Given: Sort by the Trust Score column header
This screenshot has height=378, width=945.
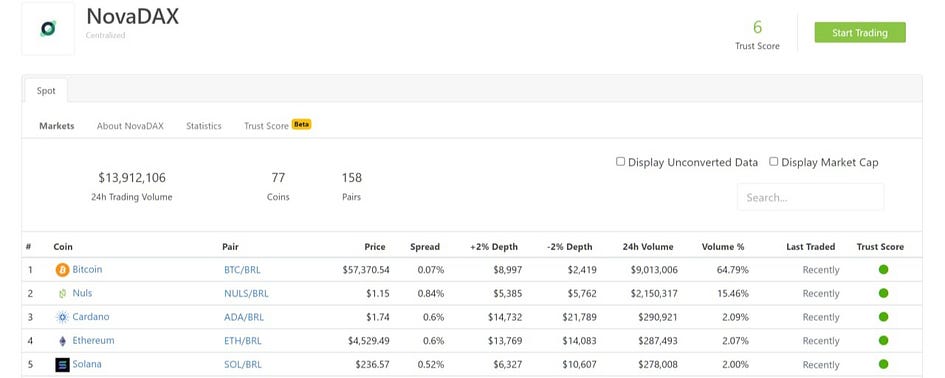Looking at the screenshot, I should [x=881, y=247].
